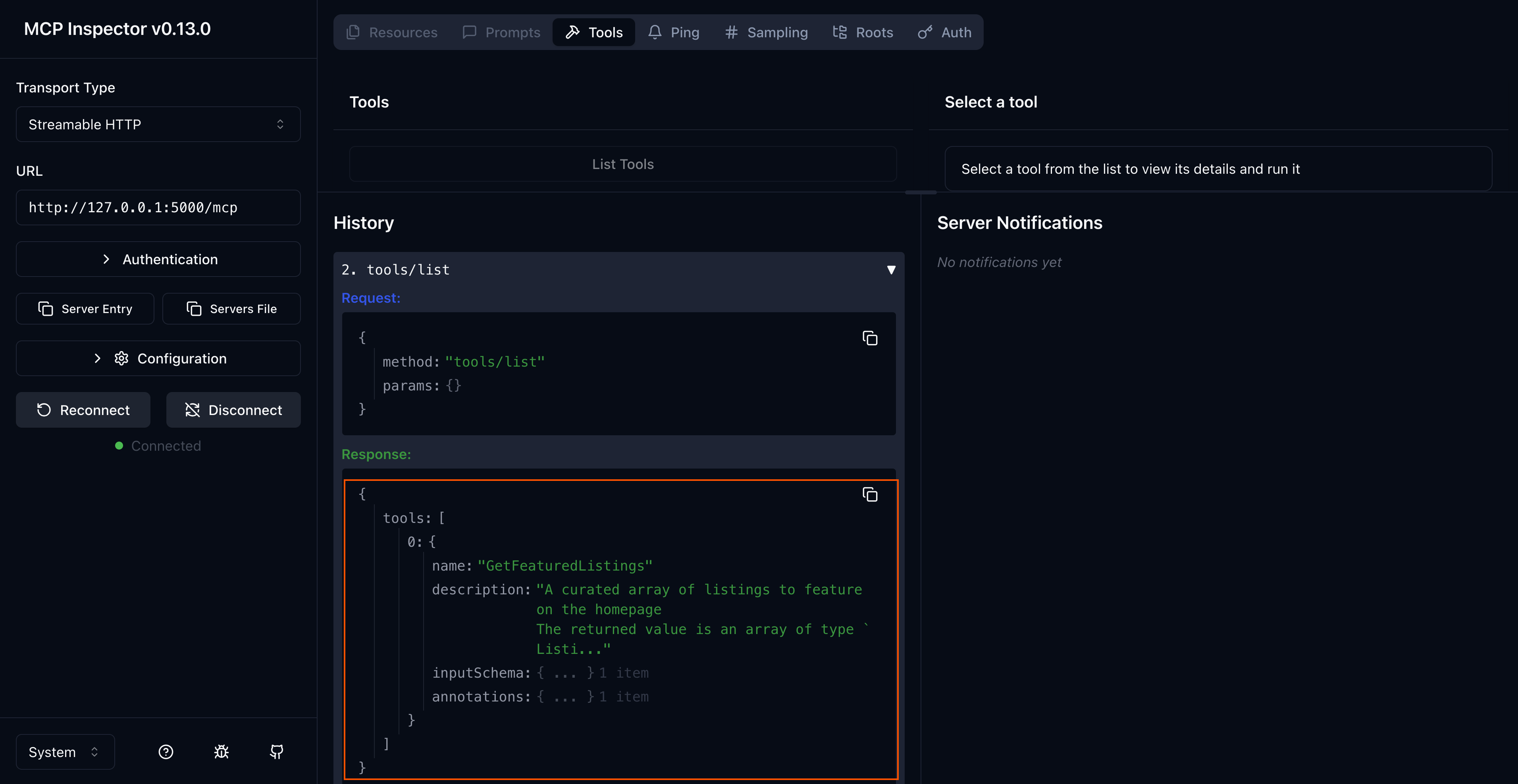Click the List Tools button
Screen dimensions: 1518x784
click(622, 164)
